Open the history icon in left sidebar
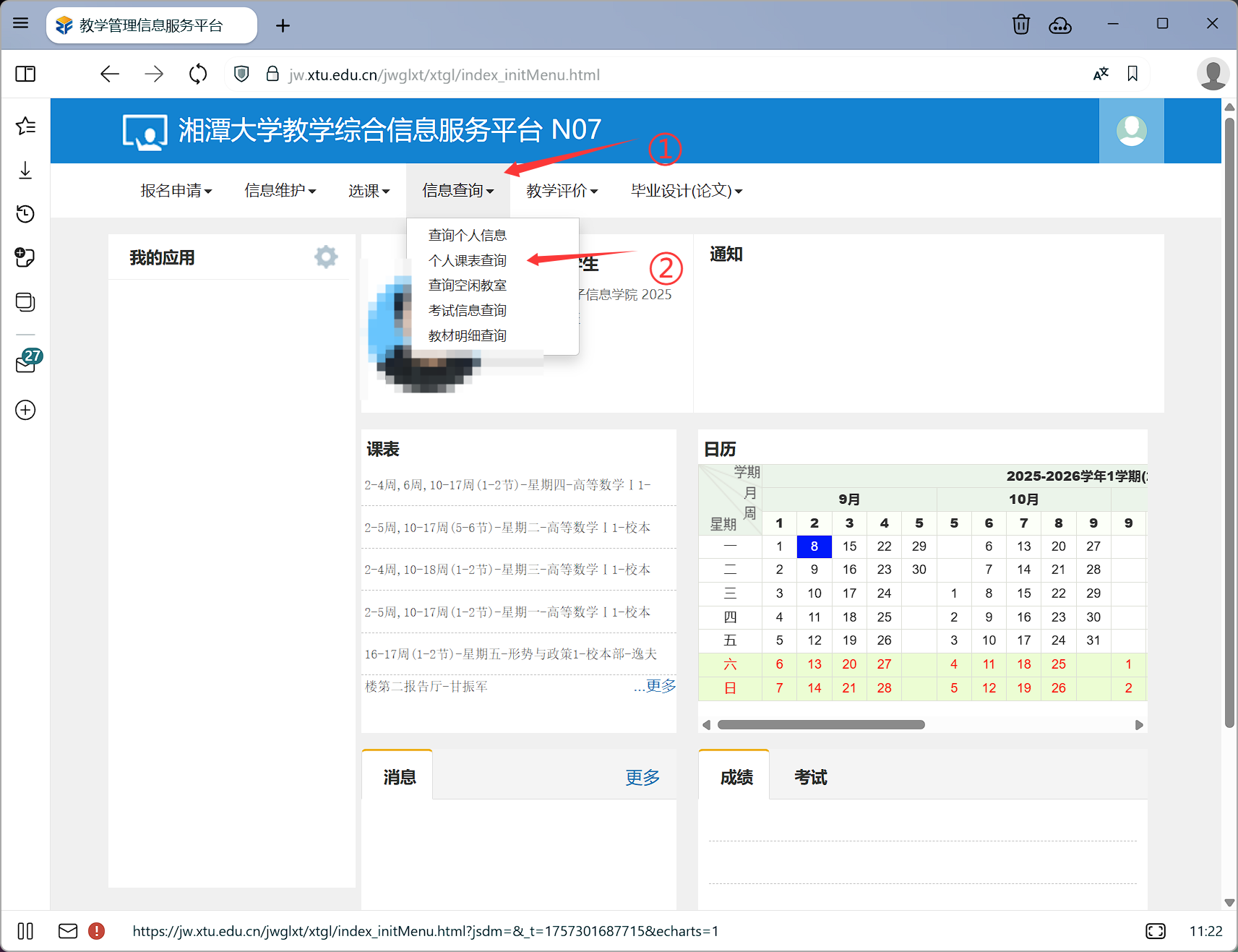1238x952 pixels. pyautogui.click(x=25, y=214)
